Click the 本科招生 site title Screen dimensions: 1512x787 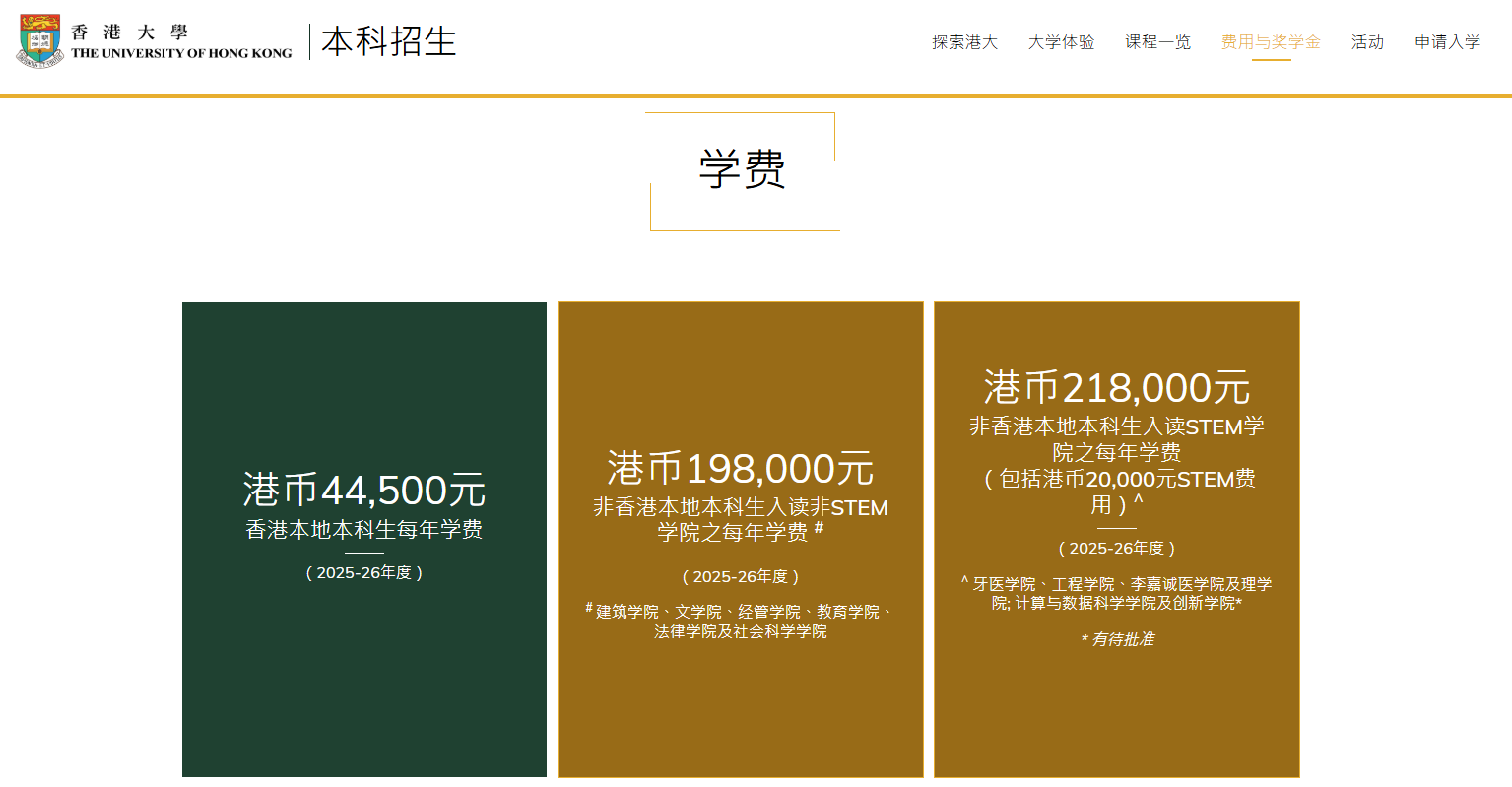tap(388, 41)
